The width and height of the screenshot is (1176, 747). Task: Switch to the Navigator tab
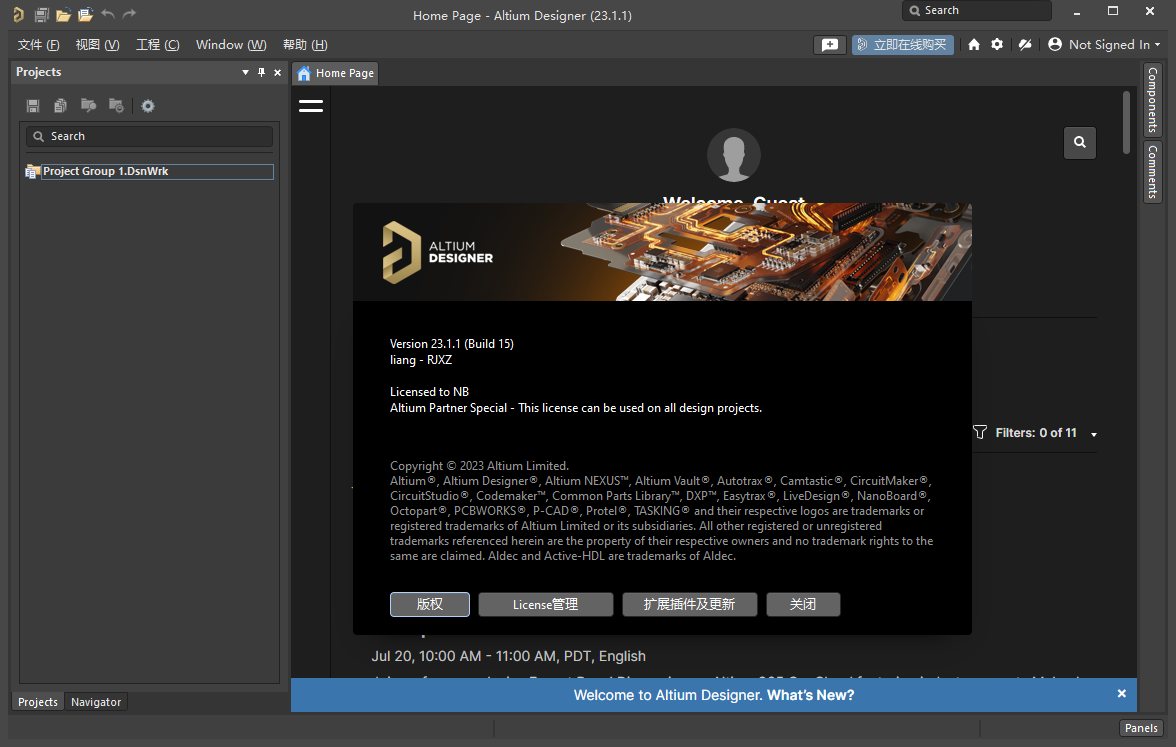(96, 702)
